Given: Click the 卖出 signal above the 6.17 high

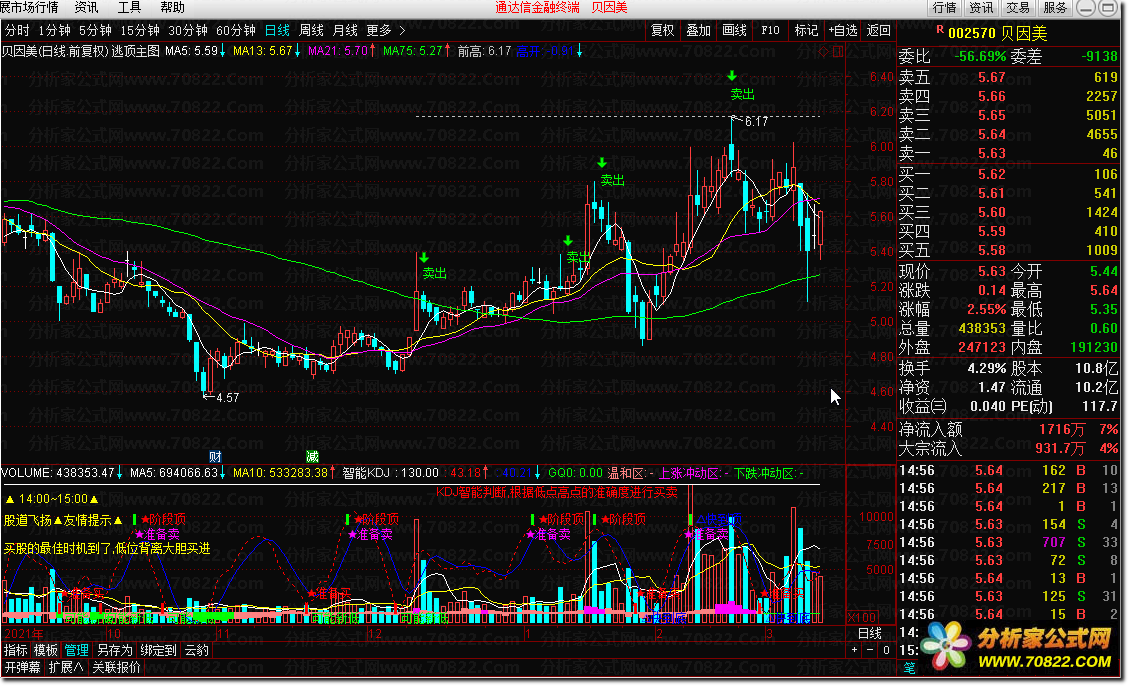Looking at the screenshot, I should (742, 94).
